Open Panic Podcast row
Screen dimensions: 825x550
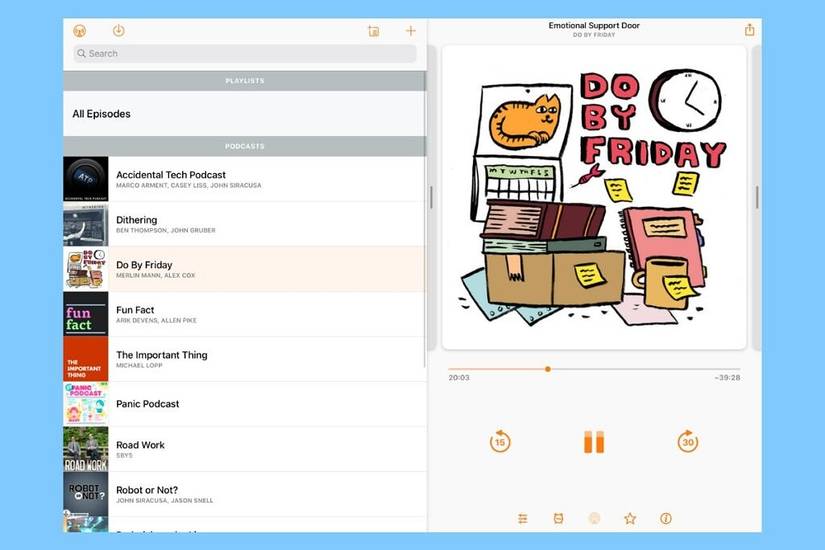coord(245,404)
